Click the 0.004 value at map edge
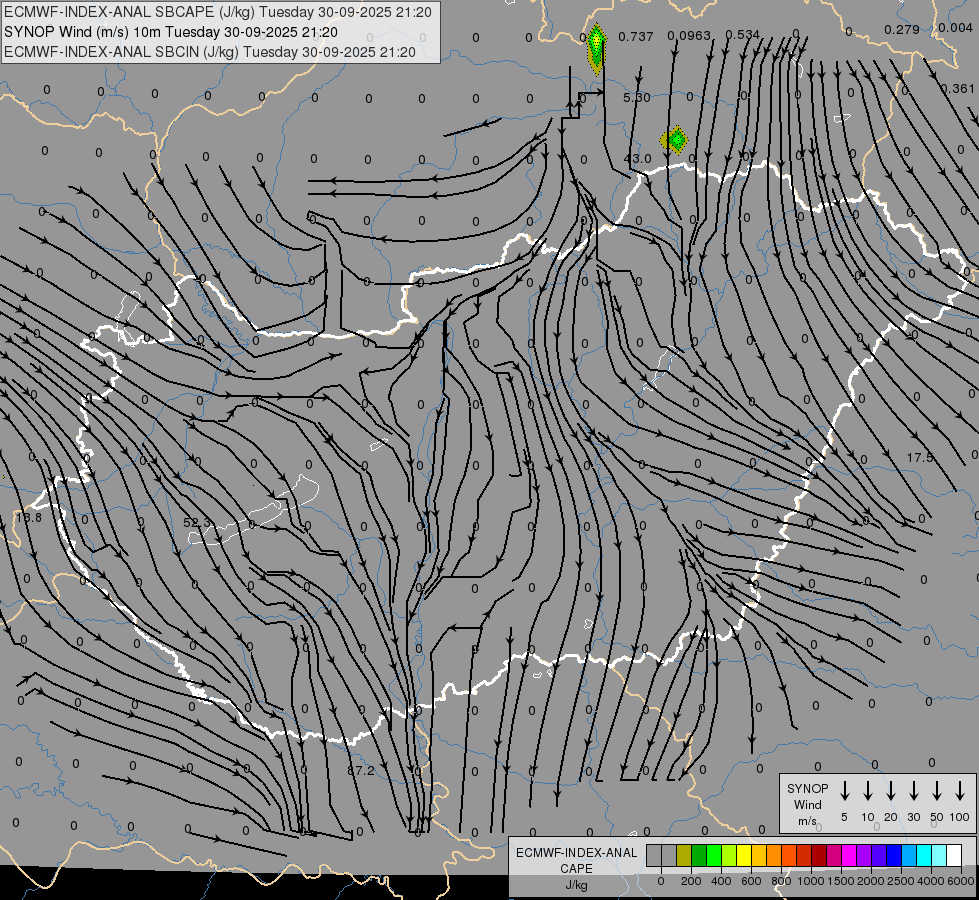This screenshot has width=979, height=900. click(955, 27)
